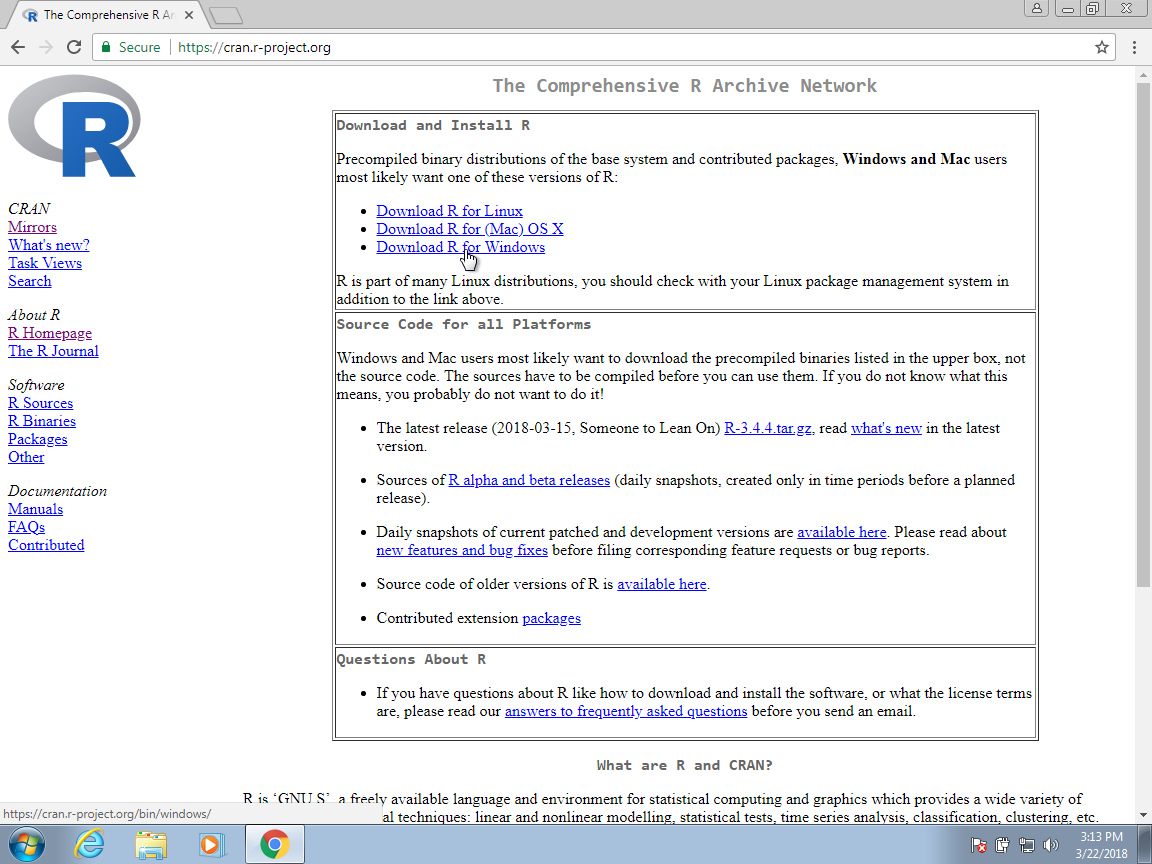Launch Internet Explorer from taskbar
1152x864 pixels.
90,845
